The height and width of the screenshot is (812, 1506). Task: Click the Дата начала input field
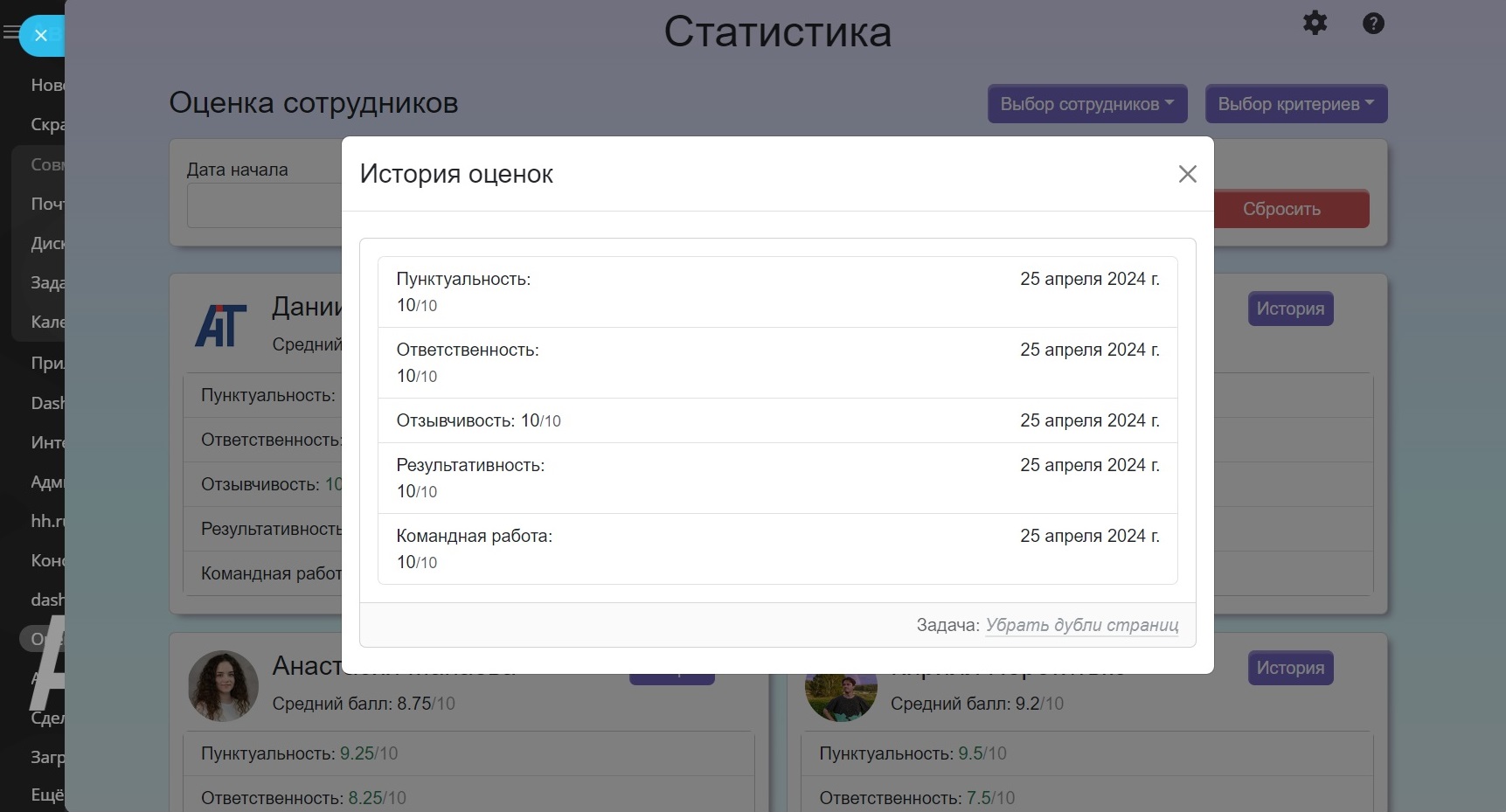(x=264, y=206)
